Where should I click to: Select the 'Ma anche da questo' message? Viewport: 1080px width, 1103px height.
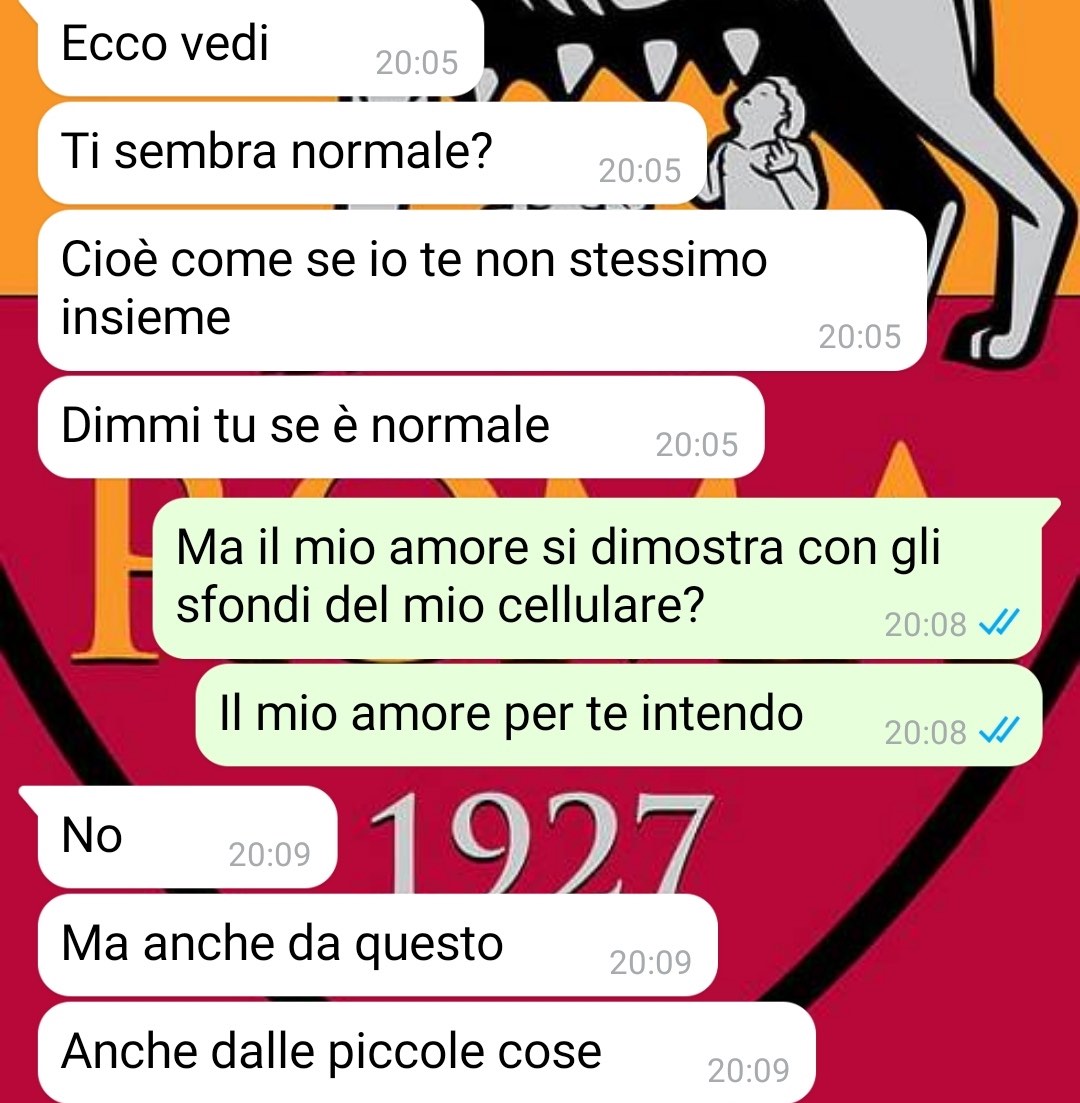coord(378,945)
